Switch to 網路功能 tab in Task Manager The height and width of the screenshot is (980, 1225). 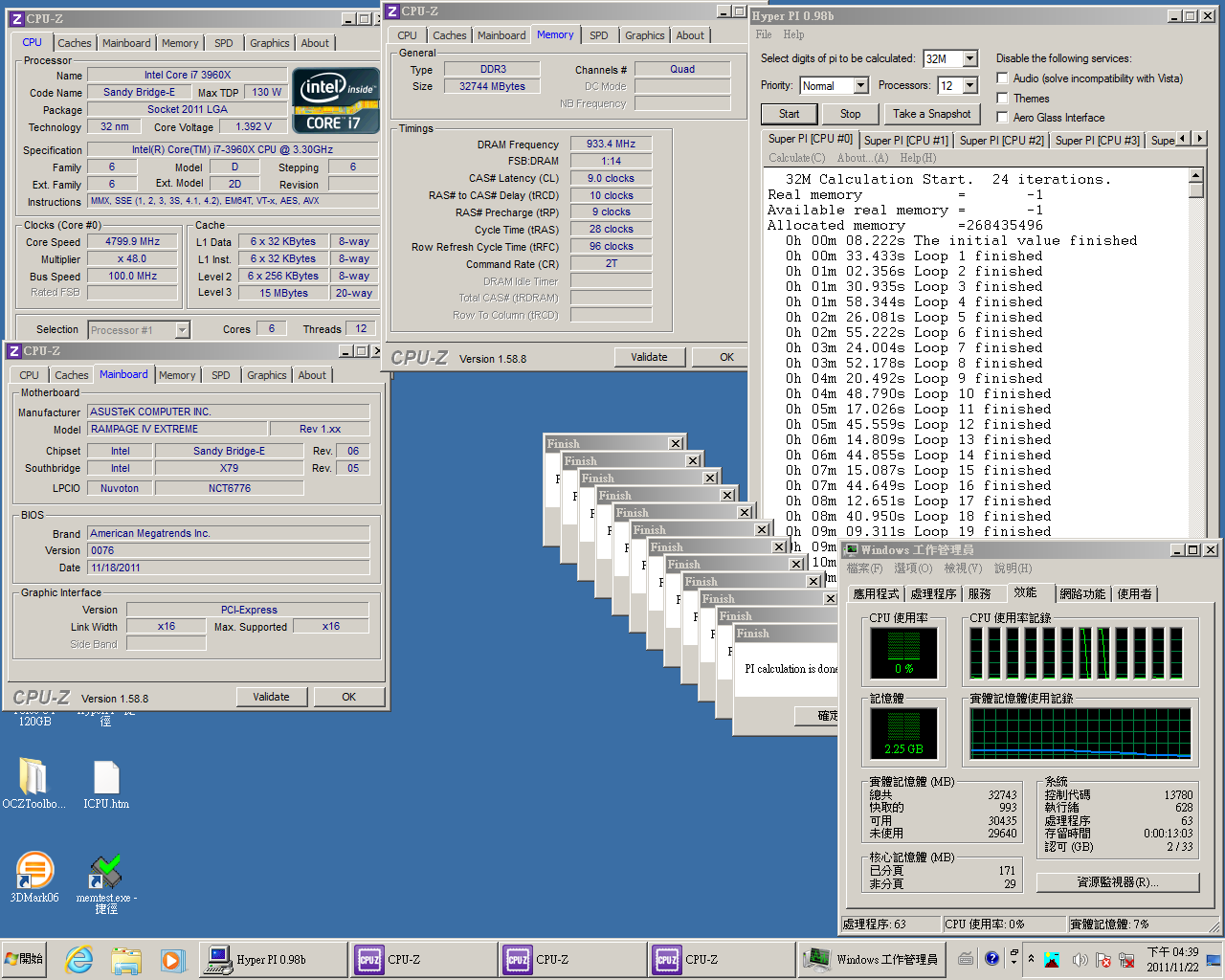[1082, 594]
